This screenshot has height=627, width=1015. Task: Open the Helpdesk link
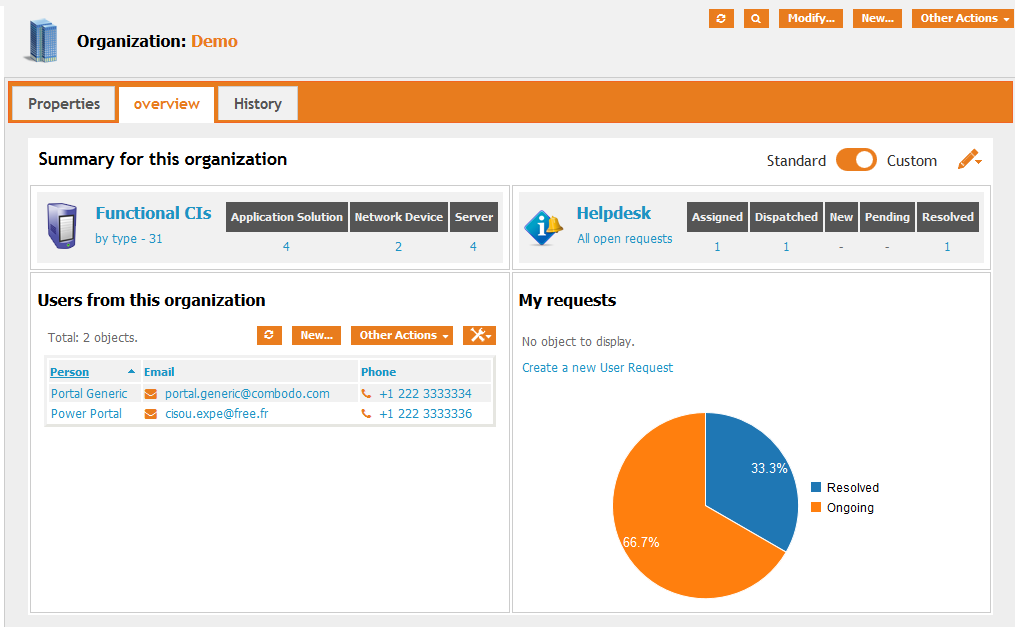(x=614, y=213)
